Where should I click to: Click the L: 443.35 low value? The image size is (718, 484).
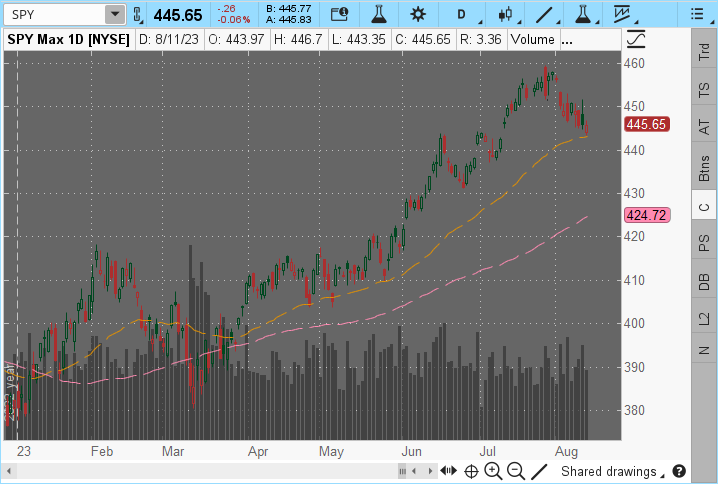tap(359, 40)
